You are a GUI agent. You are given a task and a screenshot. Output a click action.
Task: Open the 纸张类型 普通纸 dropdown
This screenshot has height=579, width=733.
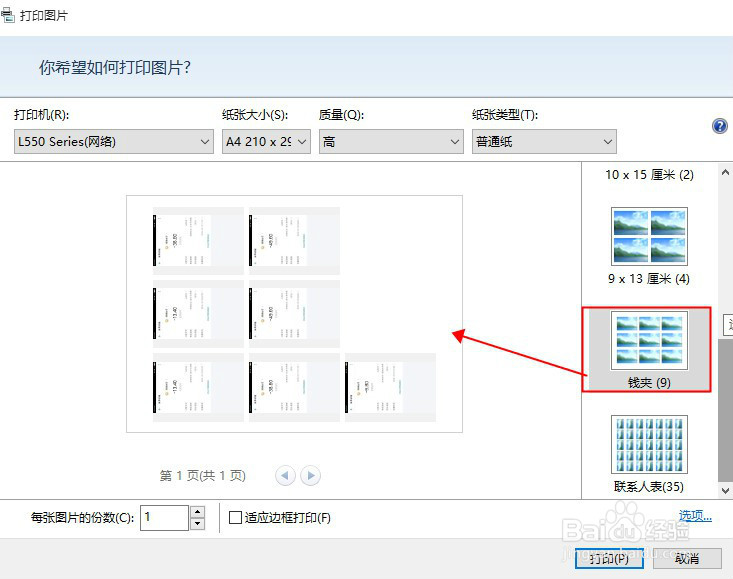pos(544,142)
